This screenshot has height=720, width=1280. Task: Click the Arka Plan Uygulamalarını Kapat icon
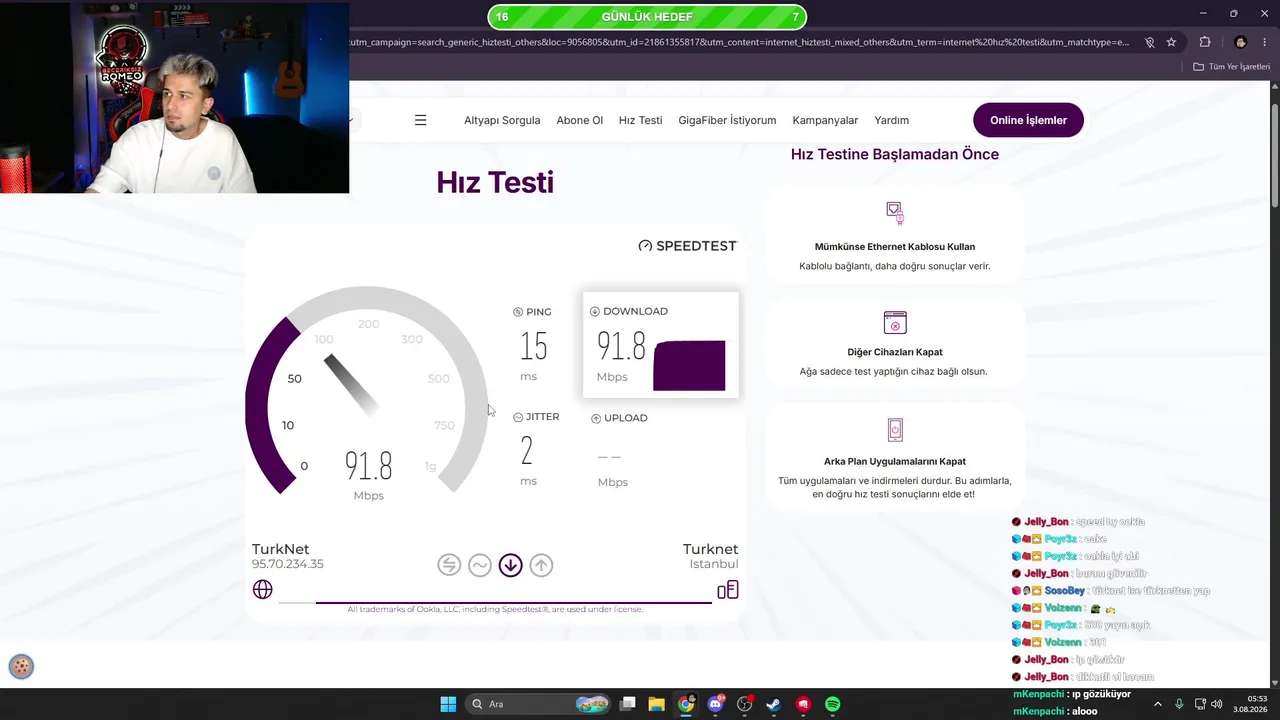click(895, 430)
